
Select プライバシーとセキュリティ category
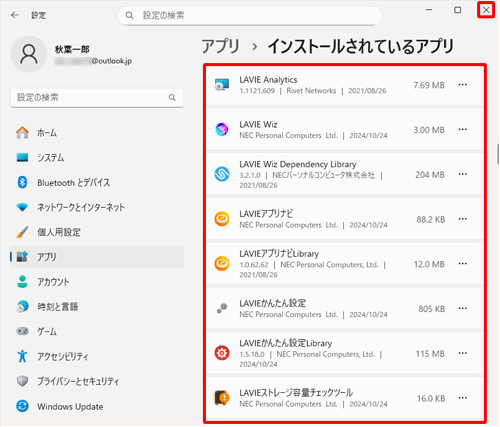click(x=97, y=381)
